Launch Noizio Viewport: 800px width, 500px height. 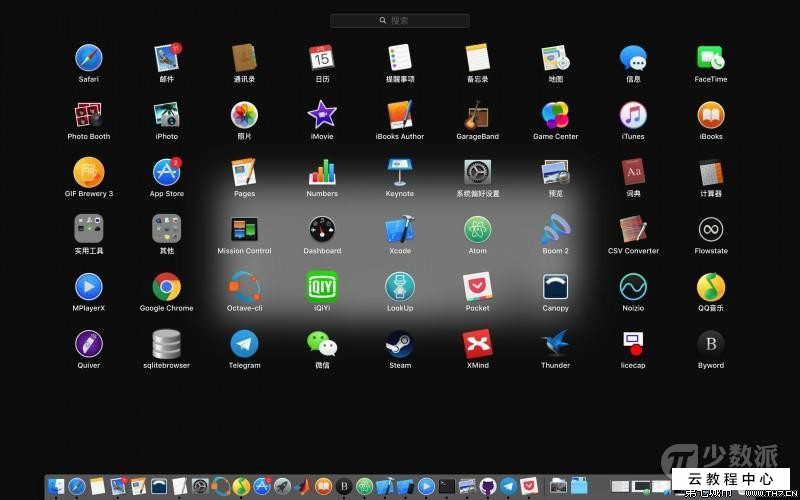(x=633, y=286)
